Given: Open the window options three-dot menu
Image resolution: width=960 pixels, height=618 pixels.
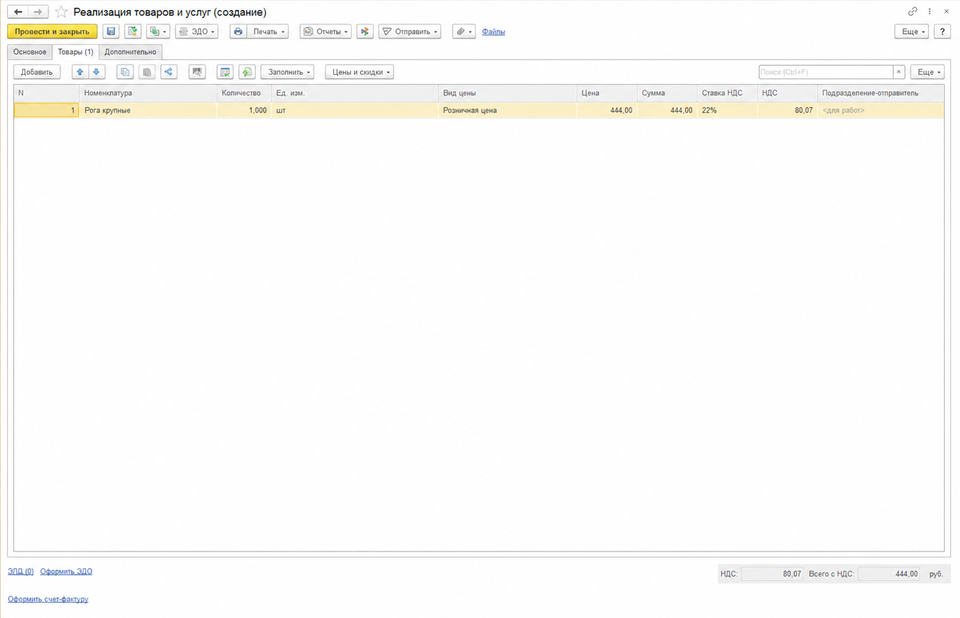Looking at the screenshot, I should pyautogui.click(x=929, y=12).
